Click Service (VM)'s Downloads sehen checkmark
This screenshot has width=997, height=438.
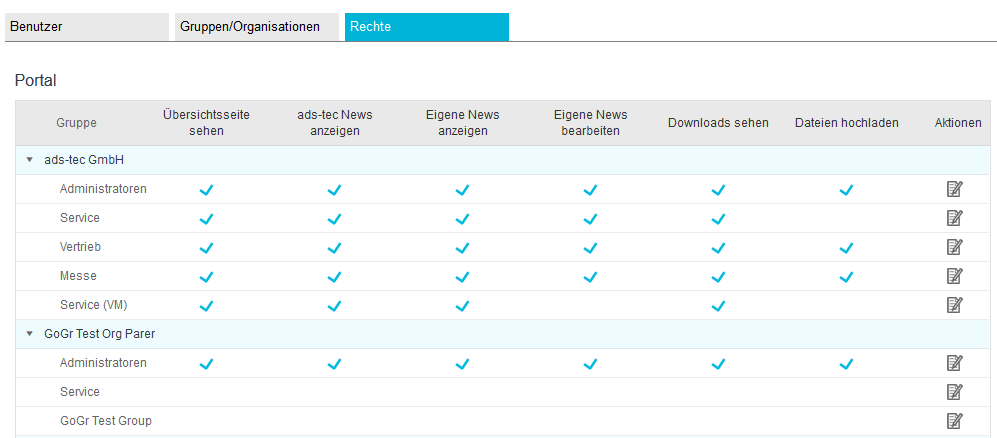pos(718,306)
